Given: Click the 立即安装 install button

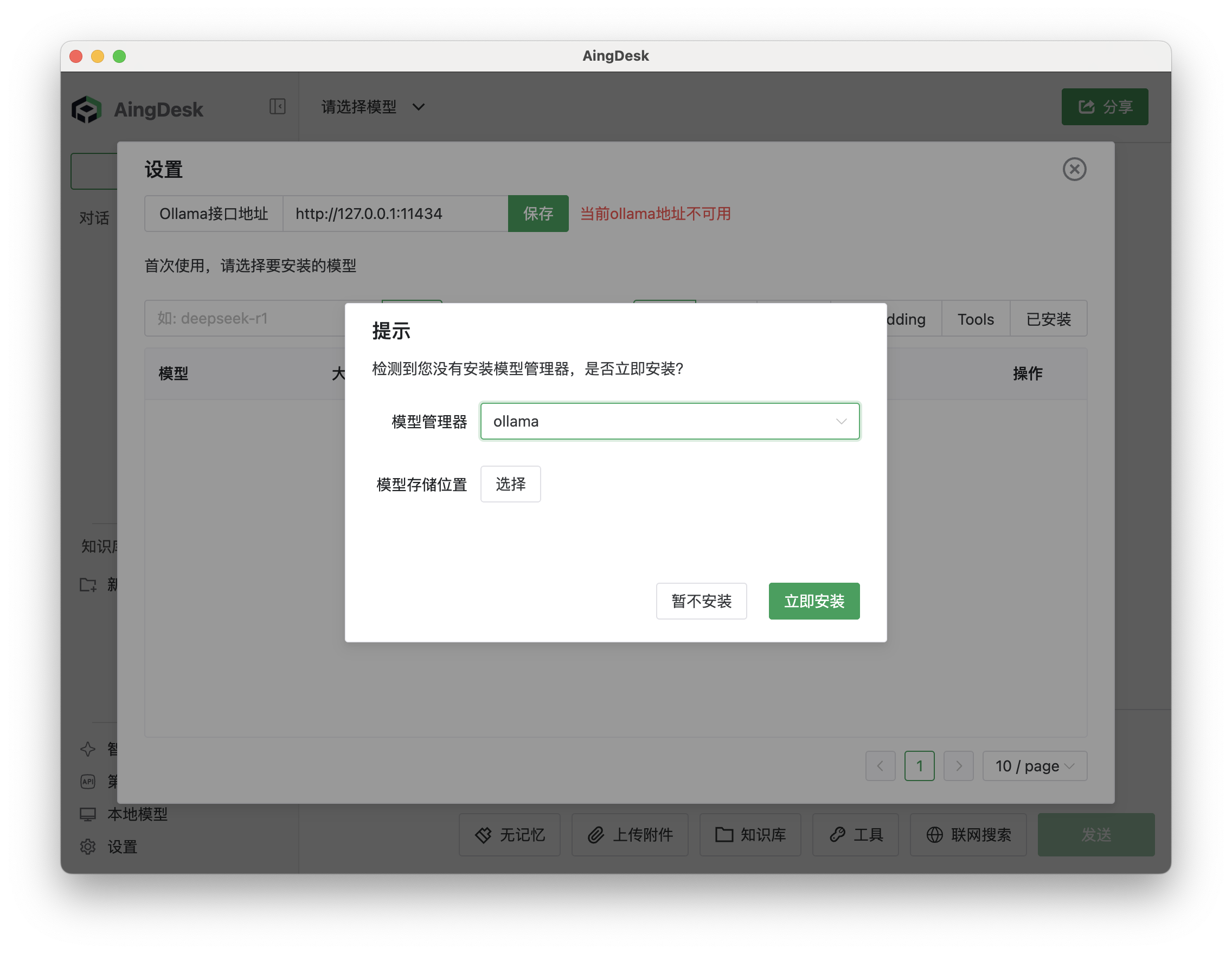Looking at the screenshot, I should point(813,601).
